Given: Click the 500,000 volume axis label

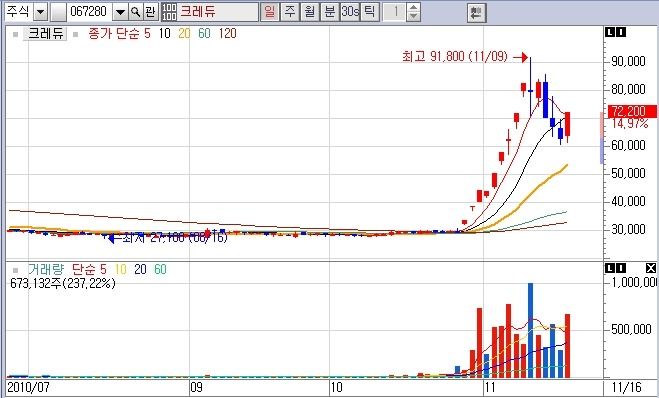Looking at the screenshot, I should (631, 329).
